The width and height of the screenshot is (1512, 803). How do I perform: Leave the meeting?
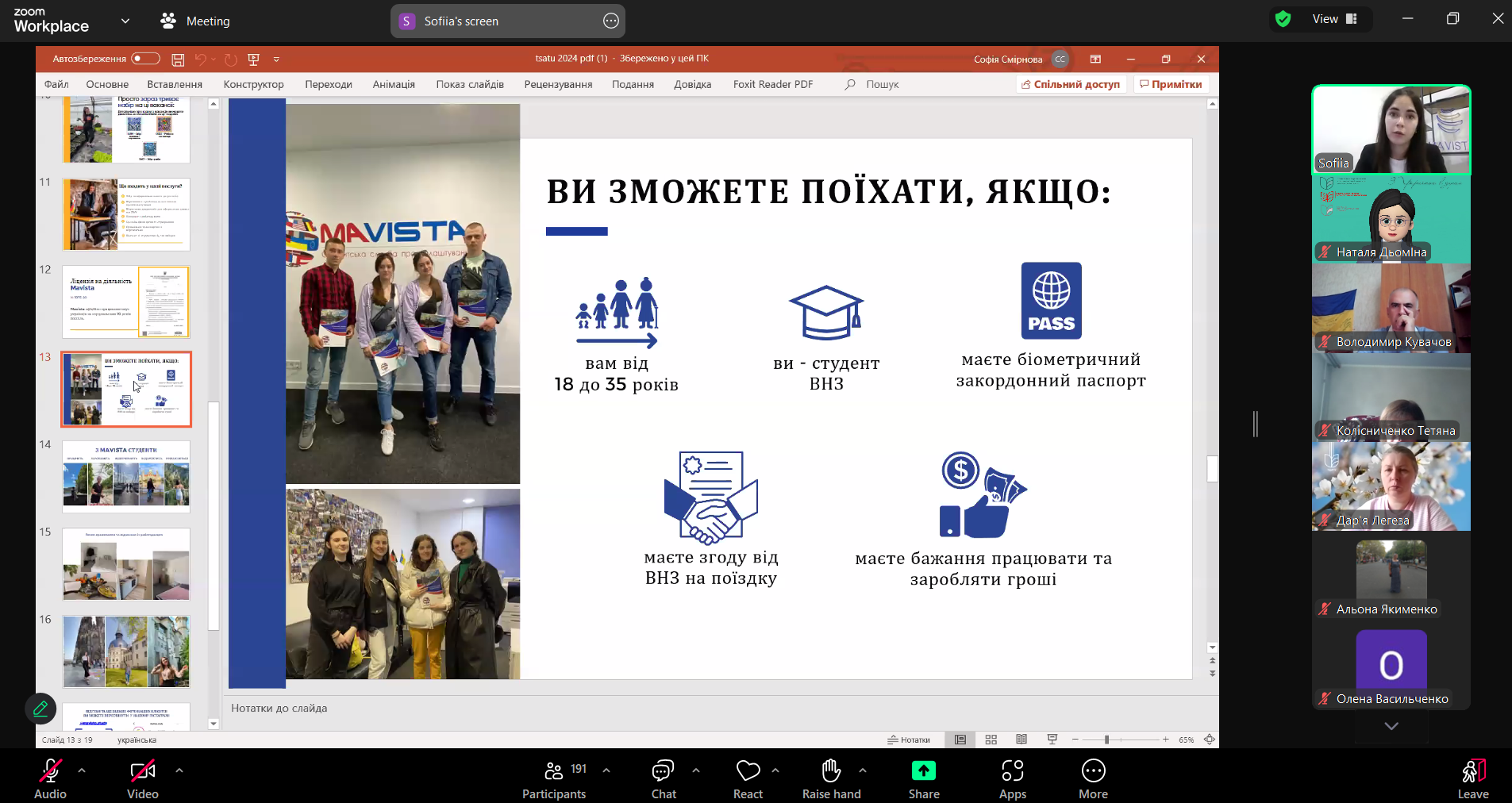(1472, 779)
